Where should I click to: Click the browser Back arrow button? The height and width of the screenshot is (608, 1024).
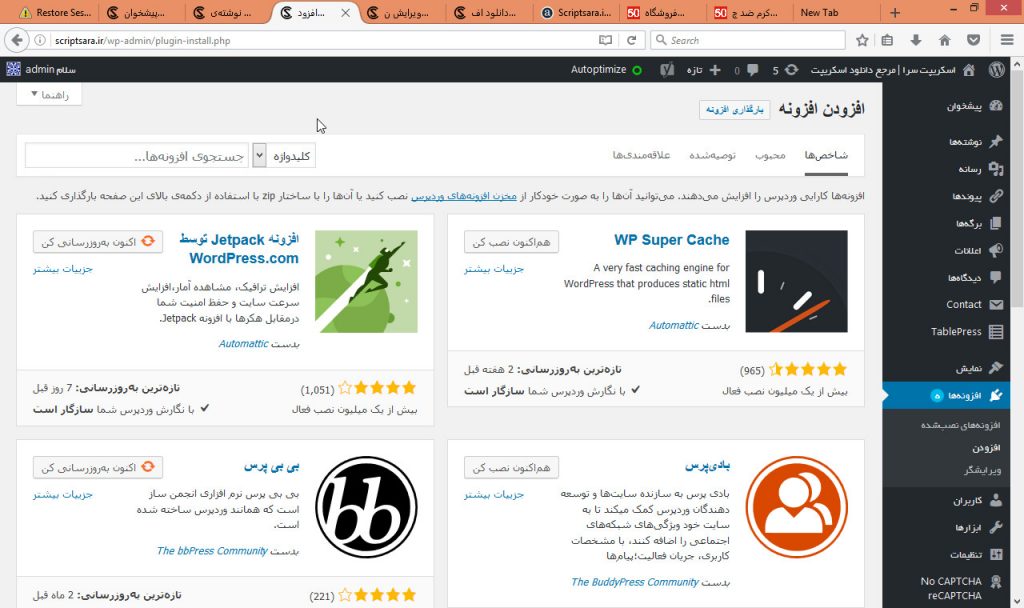tap(16, 40)
